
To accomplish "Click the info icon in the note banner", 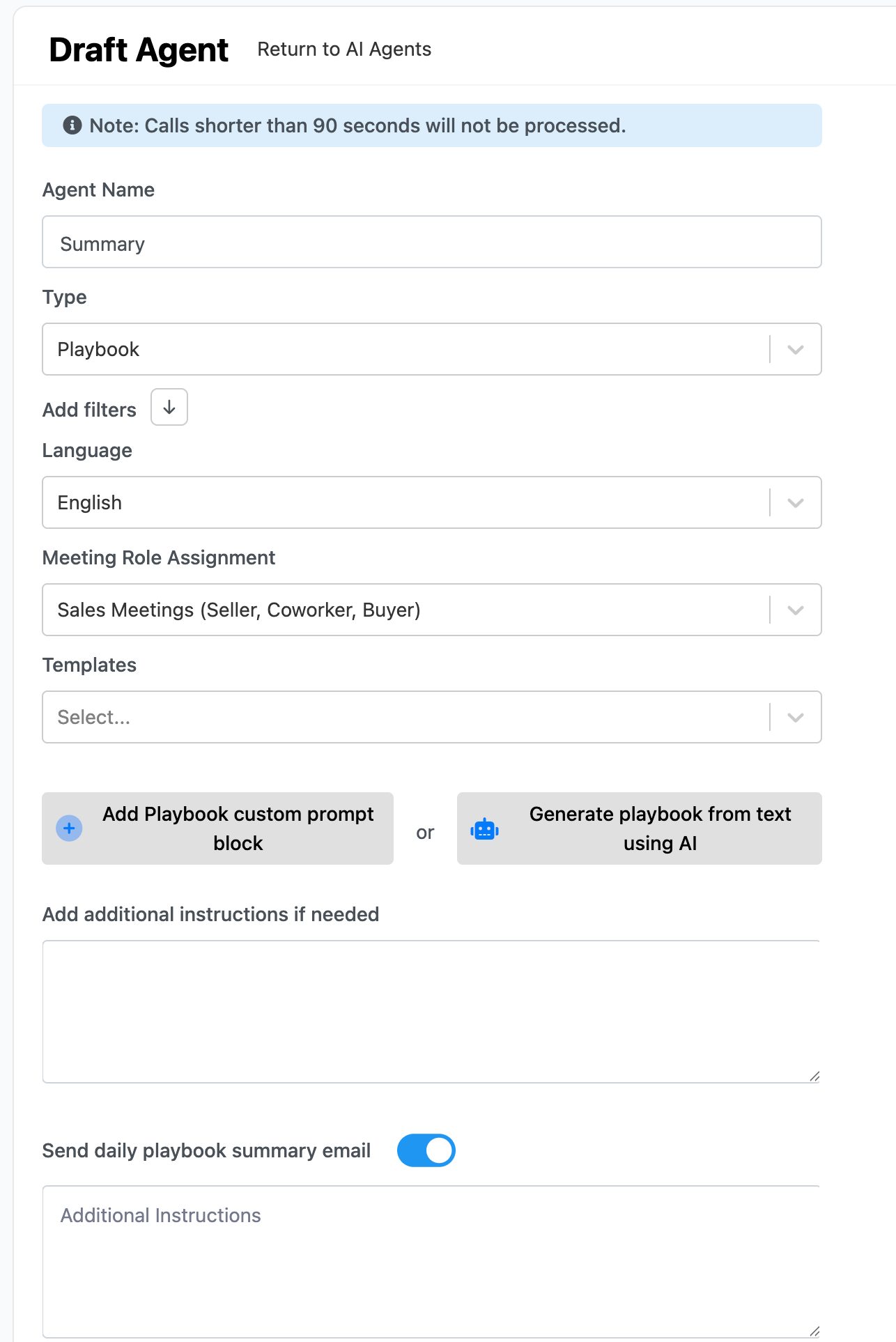I will (x=72, y=125).
